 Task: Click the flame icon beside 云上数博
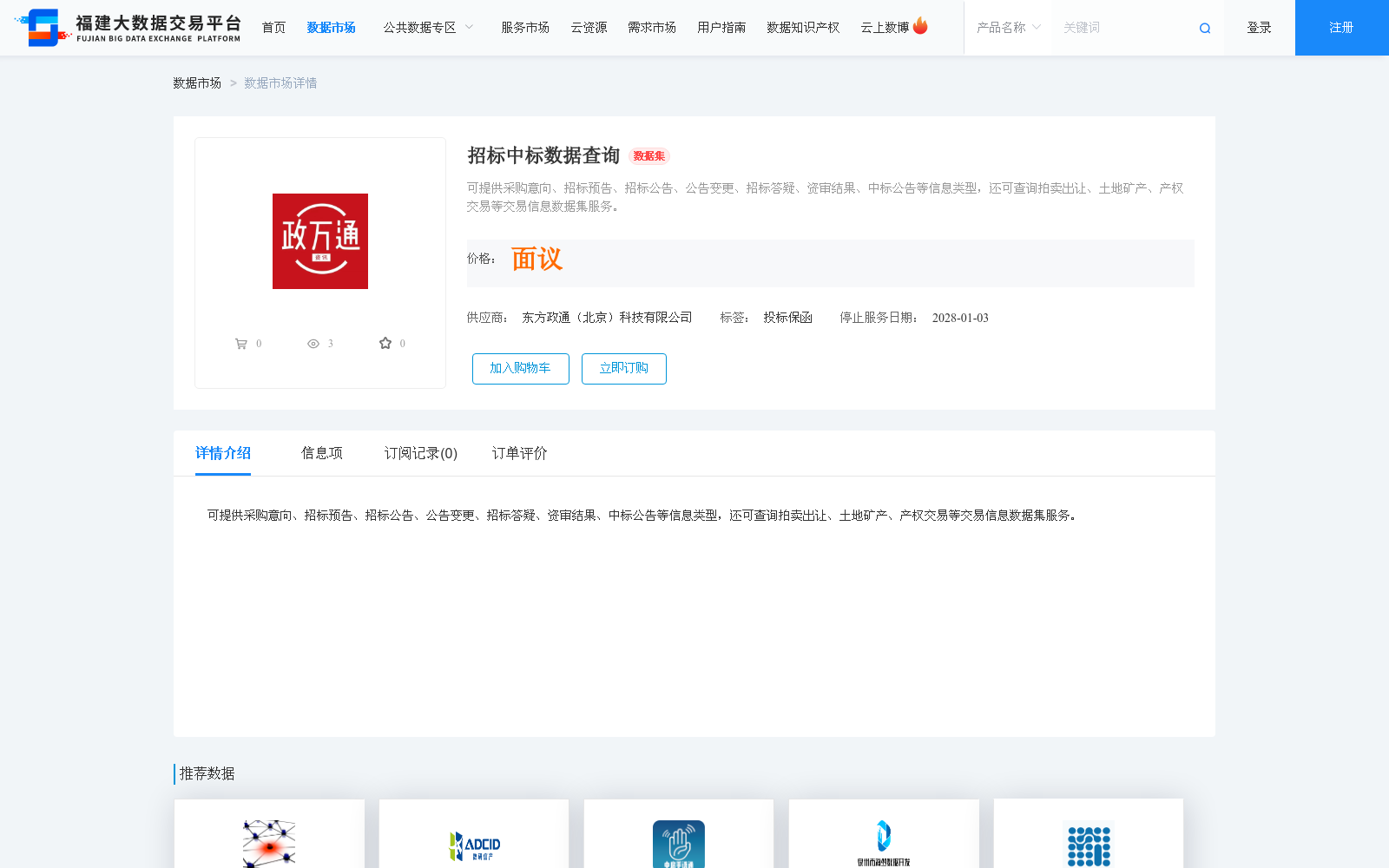click(920, 26)
